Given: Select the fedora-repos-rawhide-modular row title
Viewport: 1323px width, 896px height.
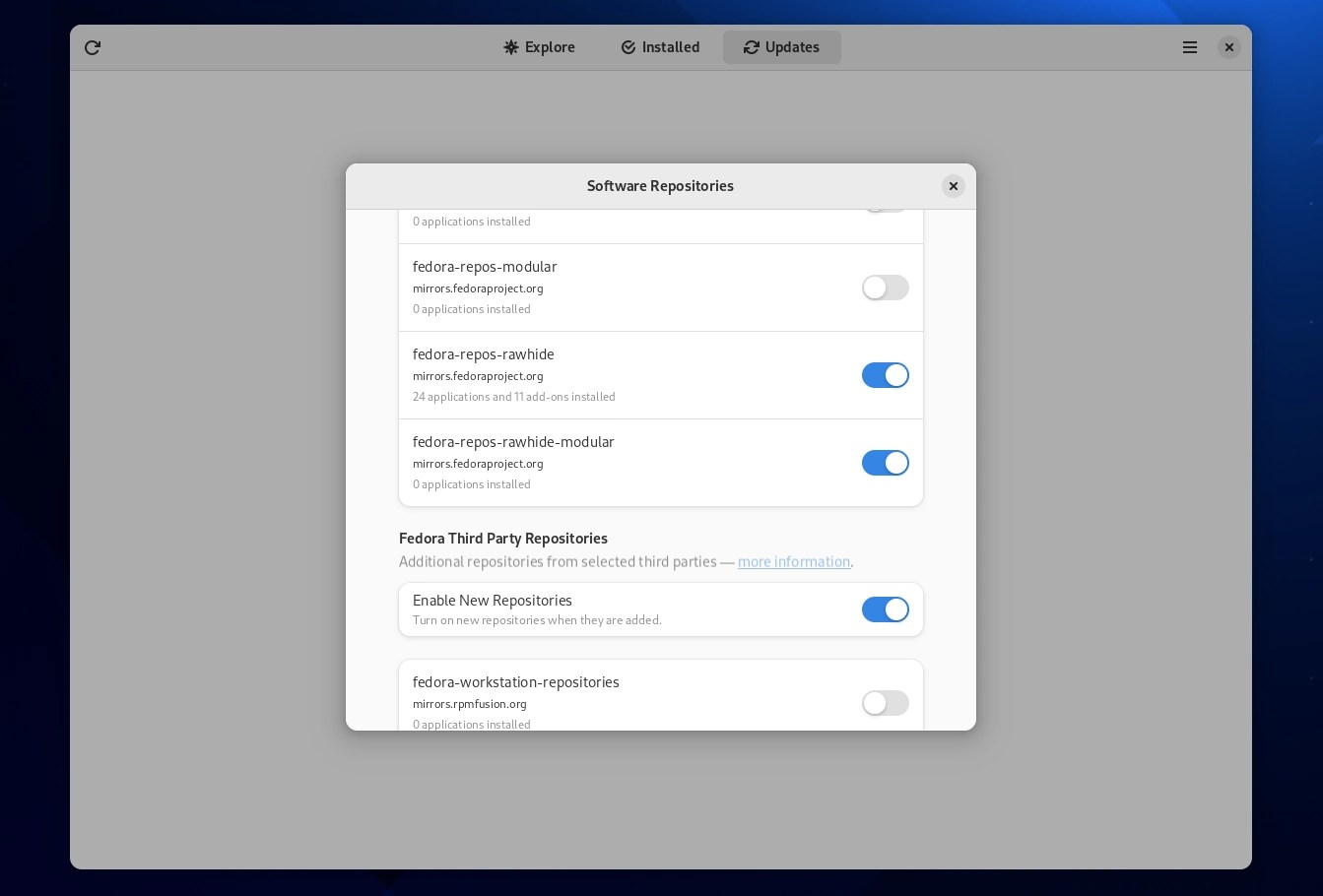Looking at the screenshot, I should (513, 442).
